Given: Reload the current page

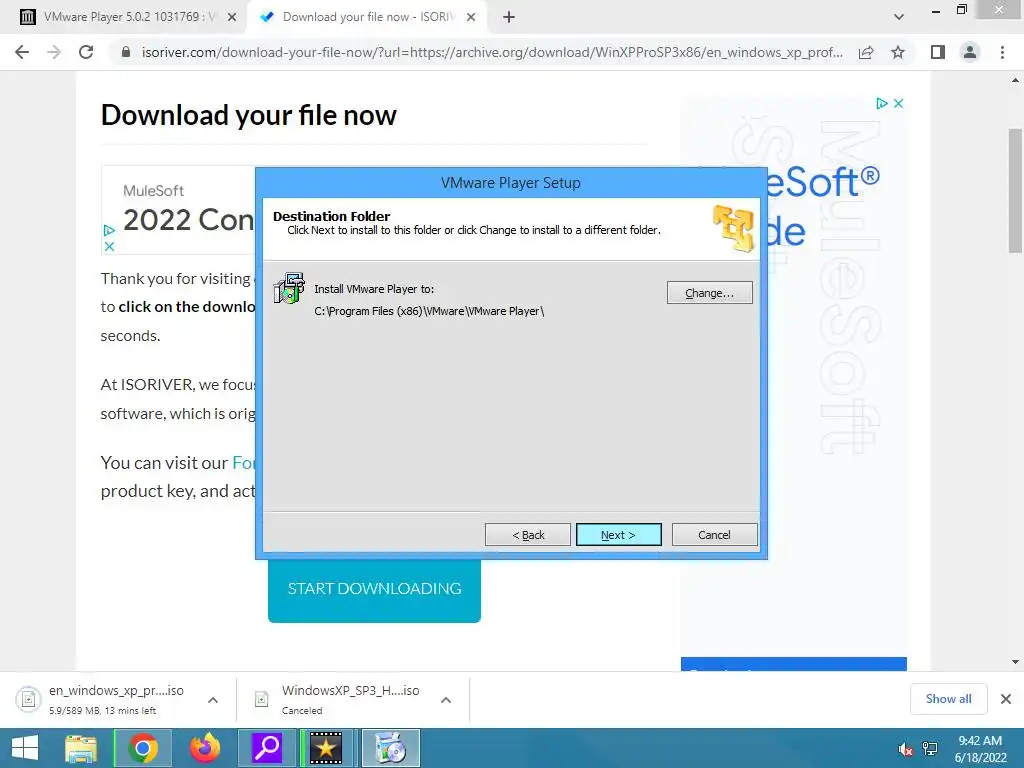Looking at the screenshot, I should click(86, 52).
